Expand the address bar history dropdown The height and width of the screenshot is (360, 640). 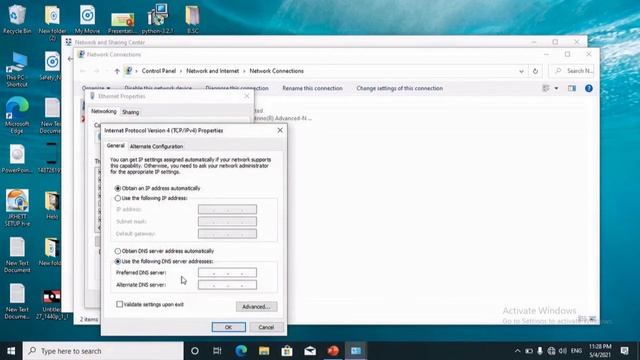pos(521,71)
